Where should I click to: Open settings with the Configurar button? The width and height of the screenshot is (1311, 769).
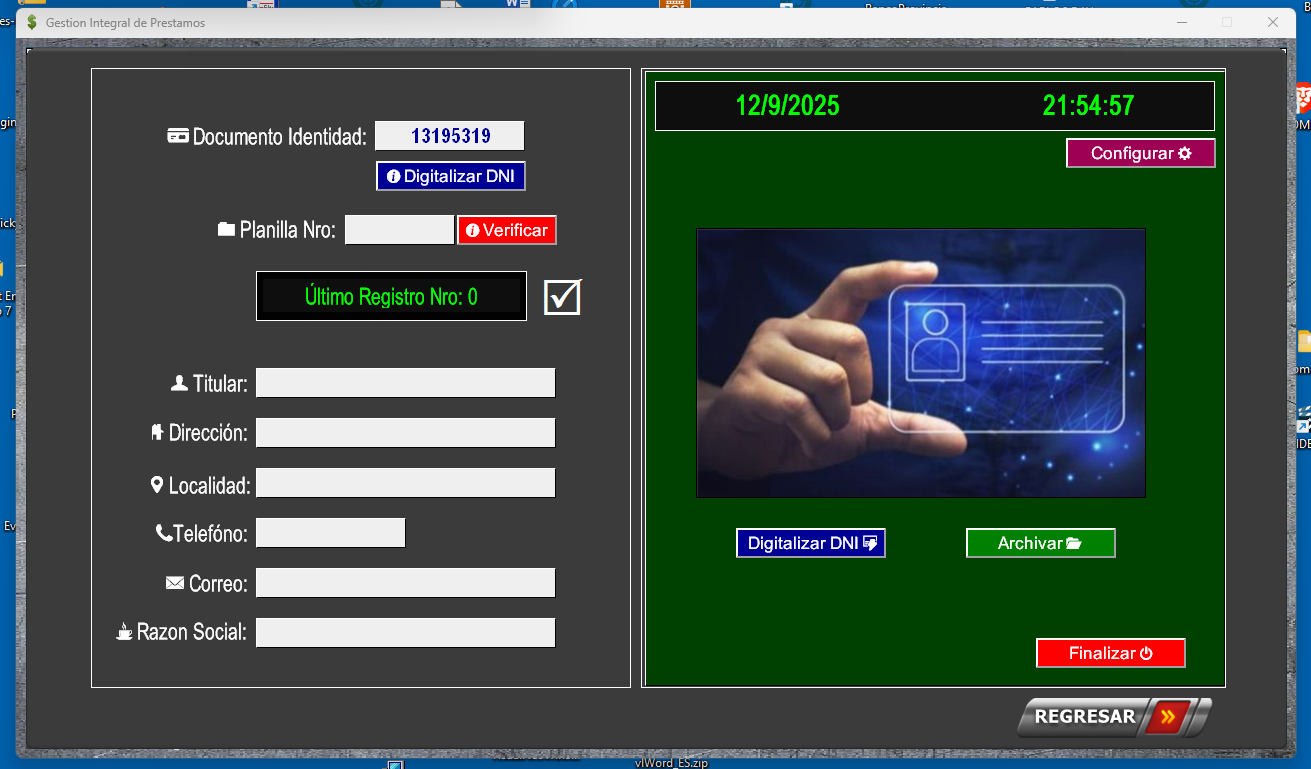pos(1140,153)
